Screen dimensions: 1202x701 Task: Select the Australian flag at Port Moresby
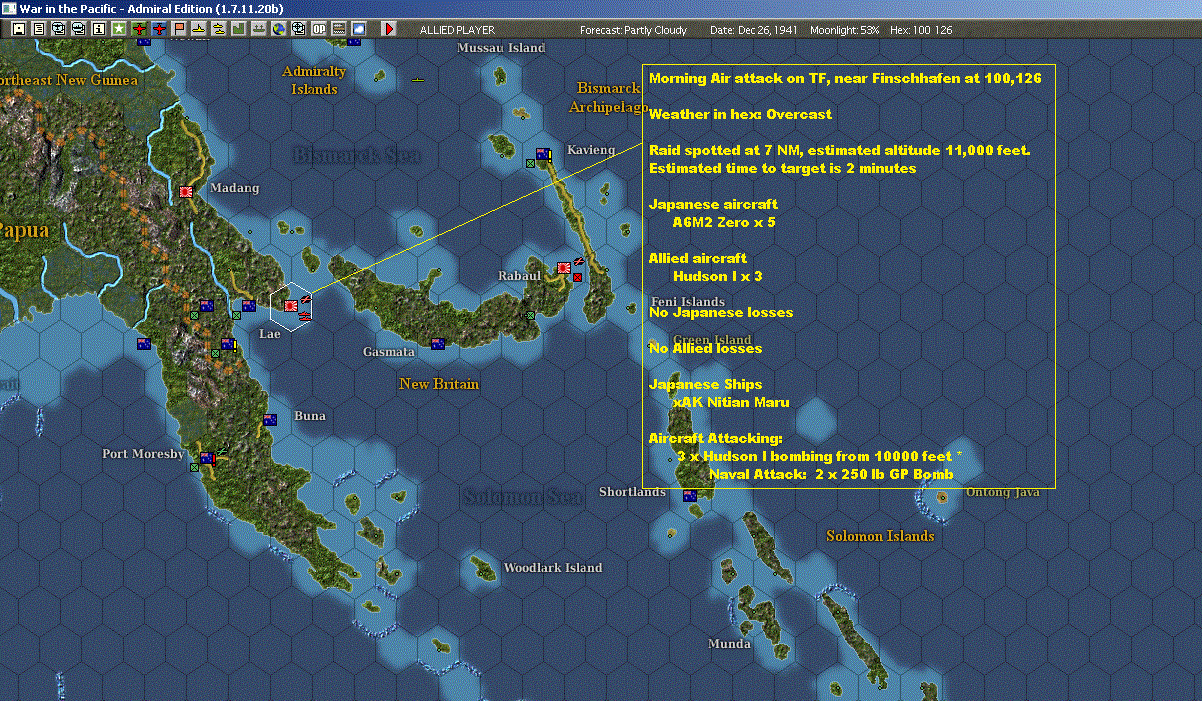(x=206, y=458)
